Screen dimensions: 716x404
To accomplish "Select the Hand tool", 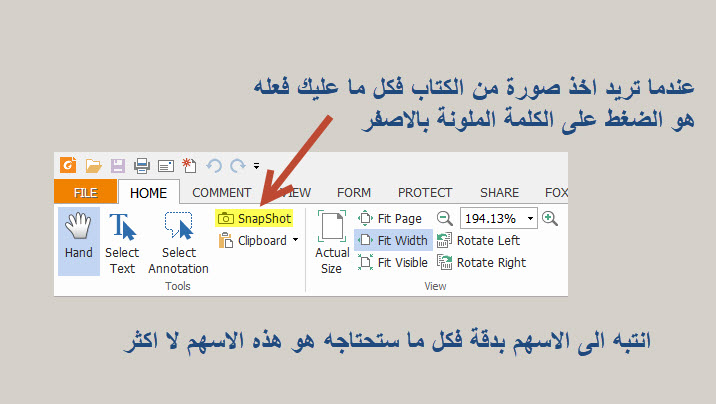I will pos(78,238).
